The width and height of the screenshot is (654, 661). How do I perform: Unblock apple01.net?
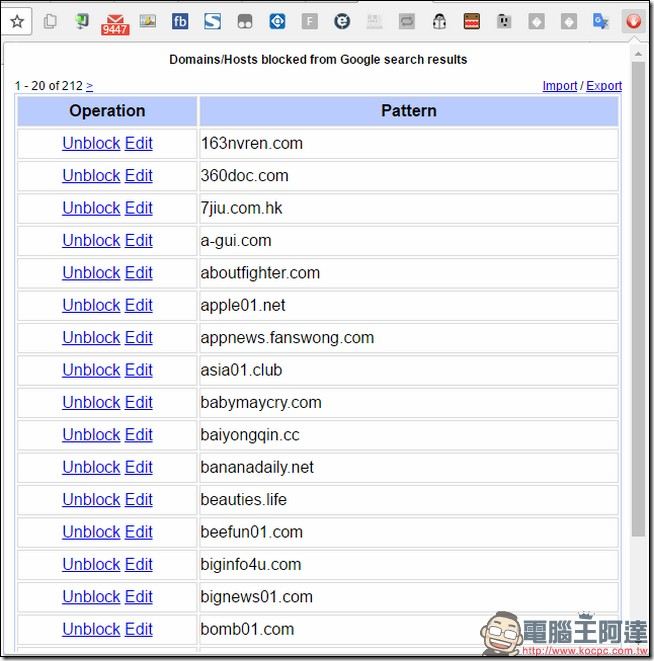pyautogui.click(x=91, y=305)
